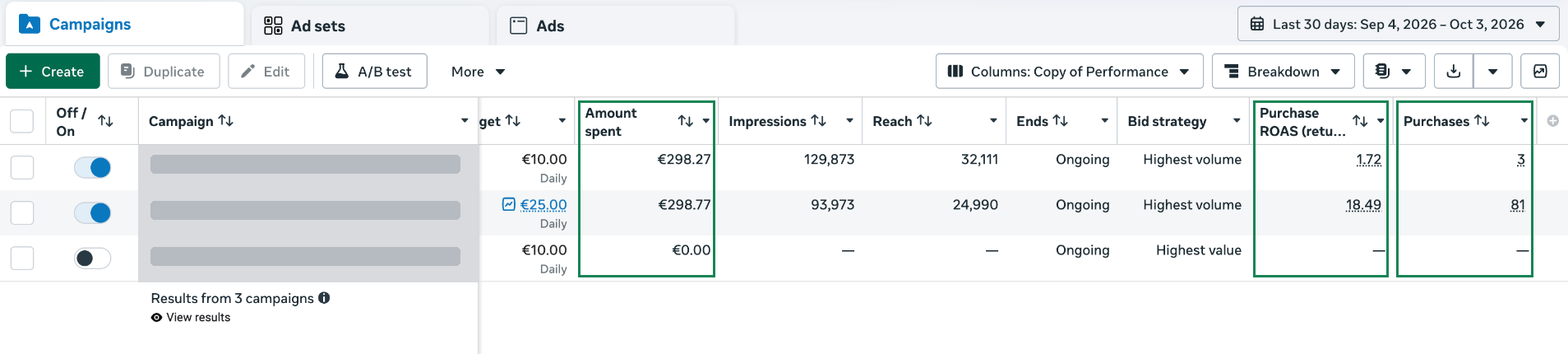The image size is (1568, 354).
Task: Open the More menu
Action: click(x=478, y=72)
